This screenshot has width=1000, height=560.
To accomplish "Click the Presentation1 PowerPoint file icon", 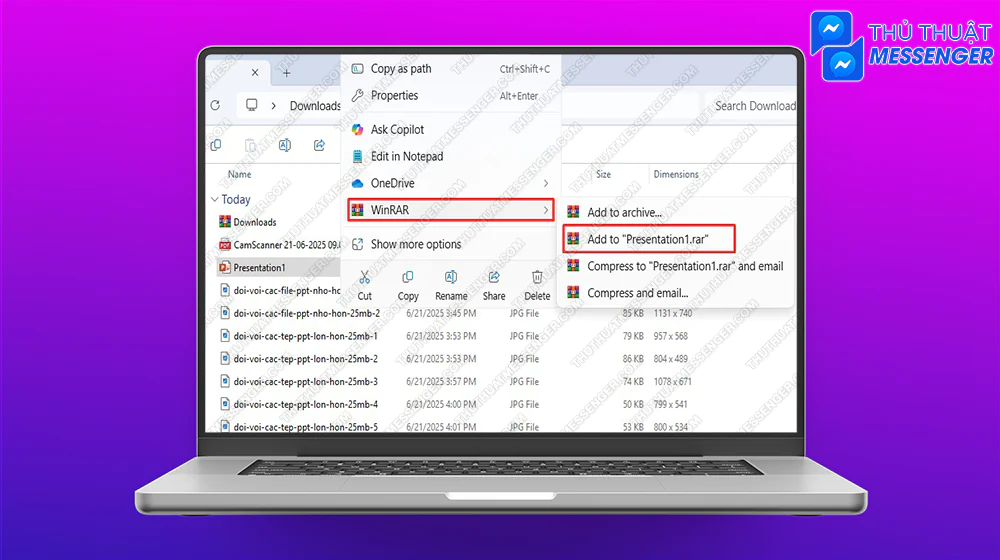I will coord(224,268).
